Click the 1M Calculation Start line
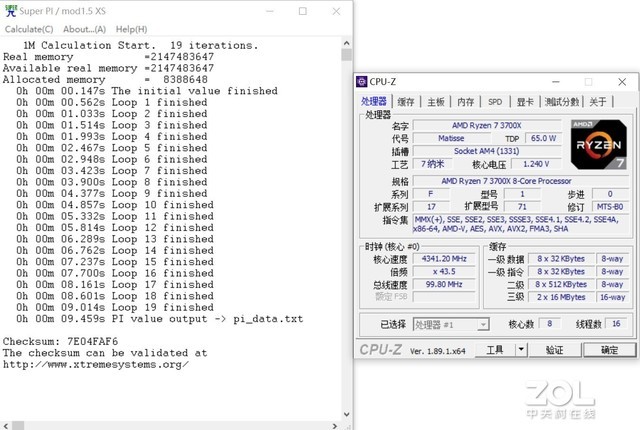The width and height of the screenshot is (640, 430). click(140, 45)
